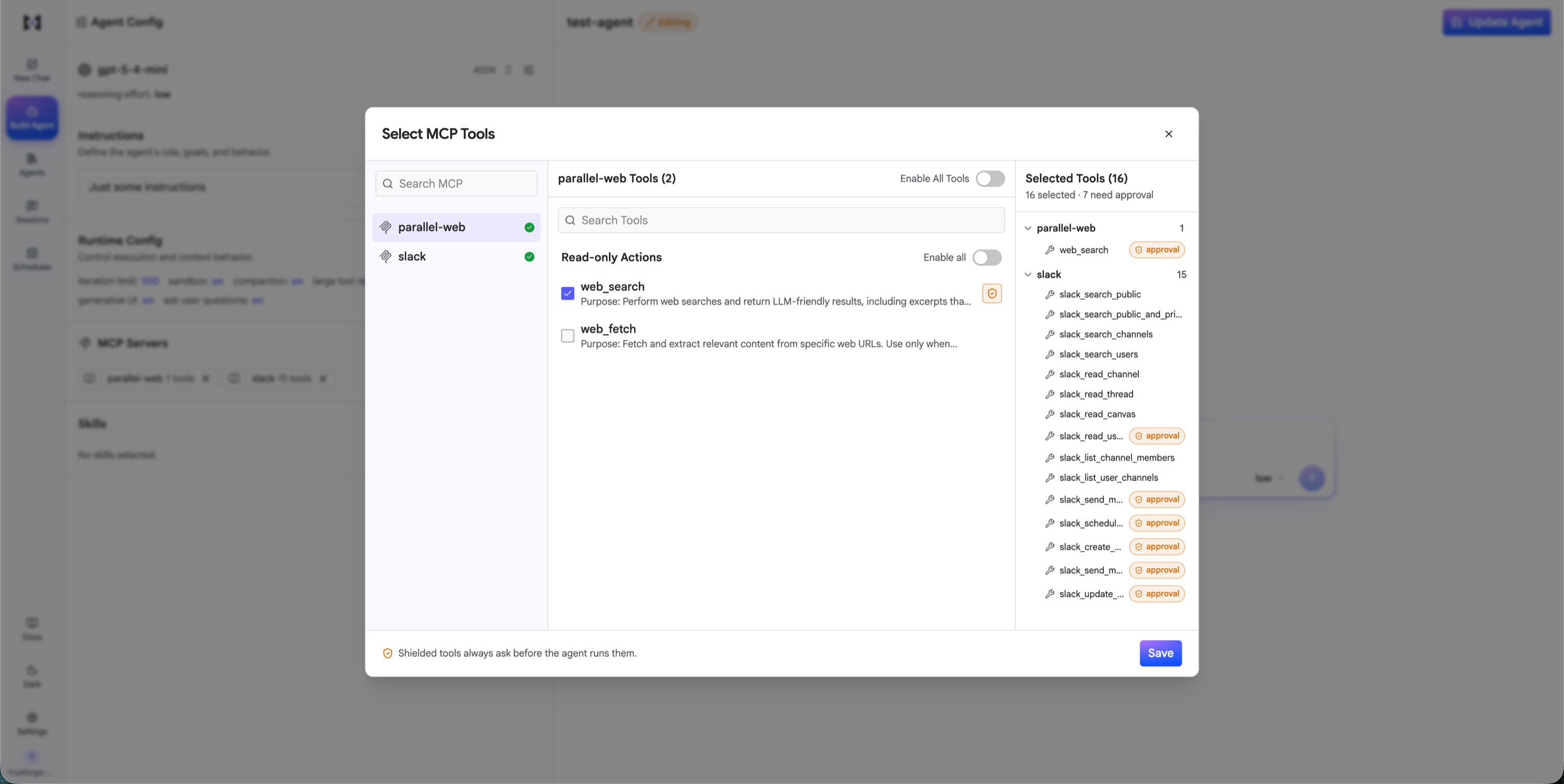The image size is (1564, 784).
Task: Click the parallel-web server link icon
Action: [385, 227]
